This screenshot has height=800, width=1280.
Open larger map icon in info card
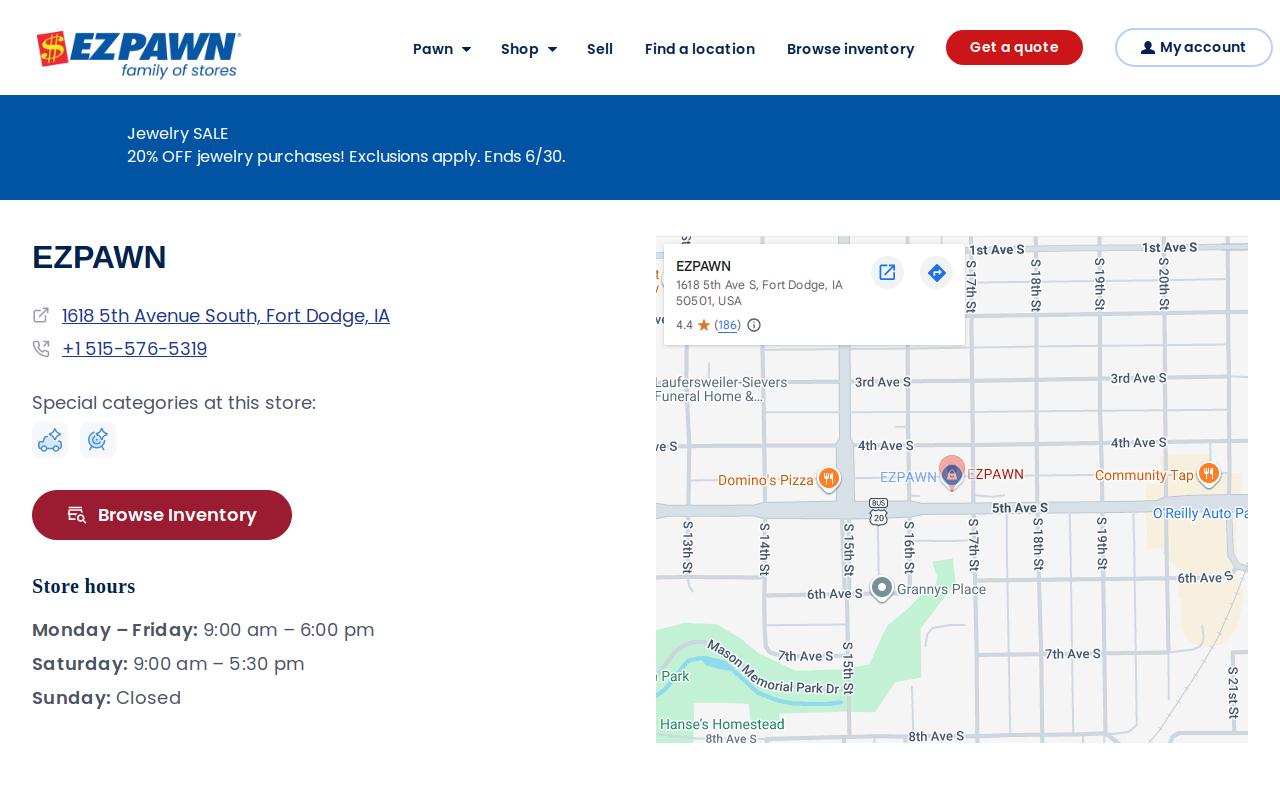887,272
